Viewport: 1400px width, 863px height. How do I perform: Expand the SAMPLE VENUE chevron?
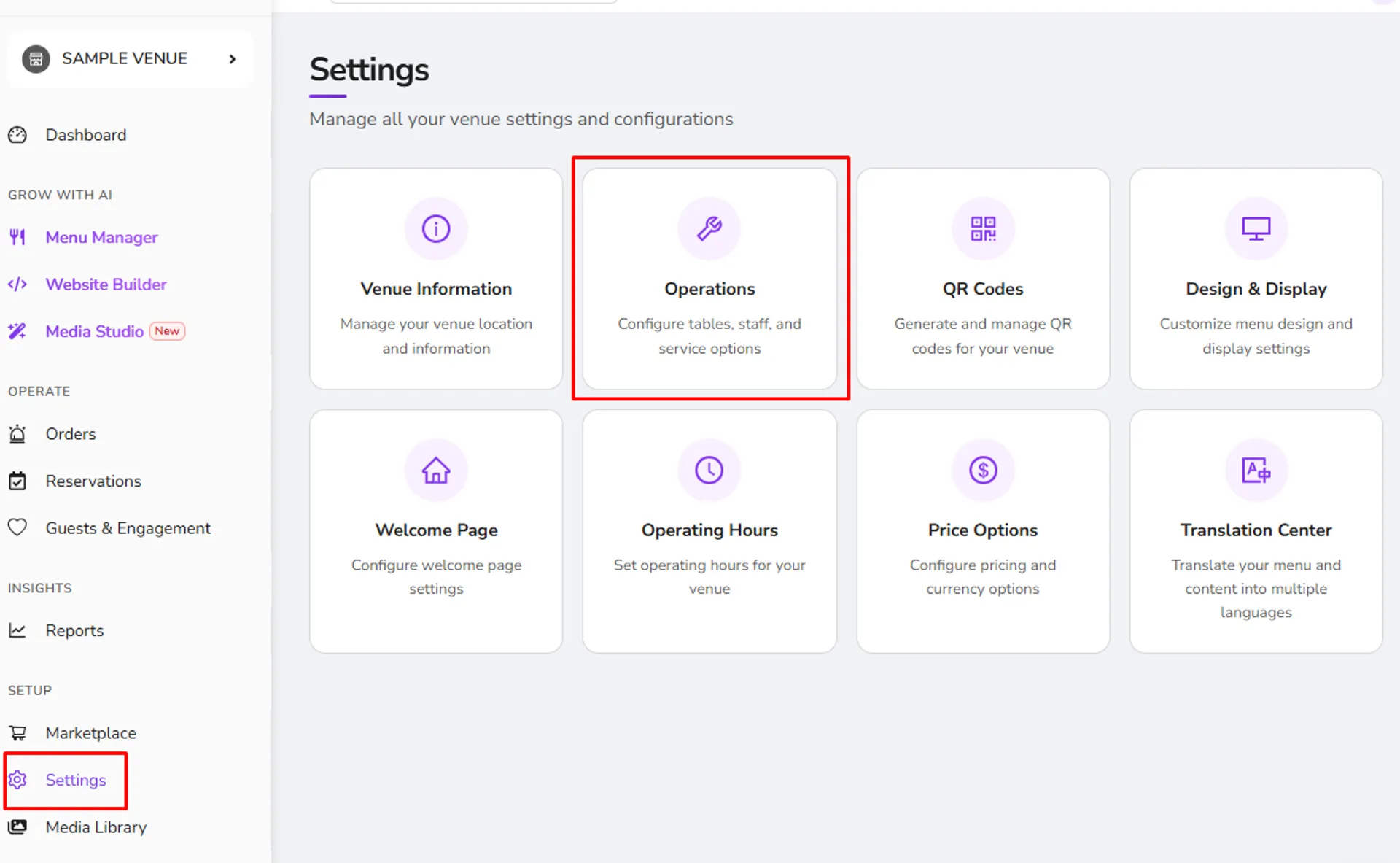(233, 59)
